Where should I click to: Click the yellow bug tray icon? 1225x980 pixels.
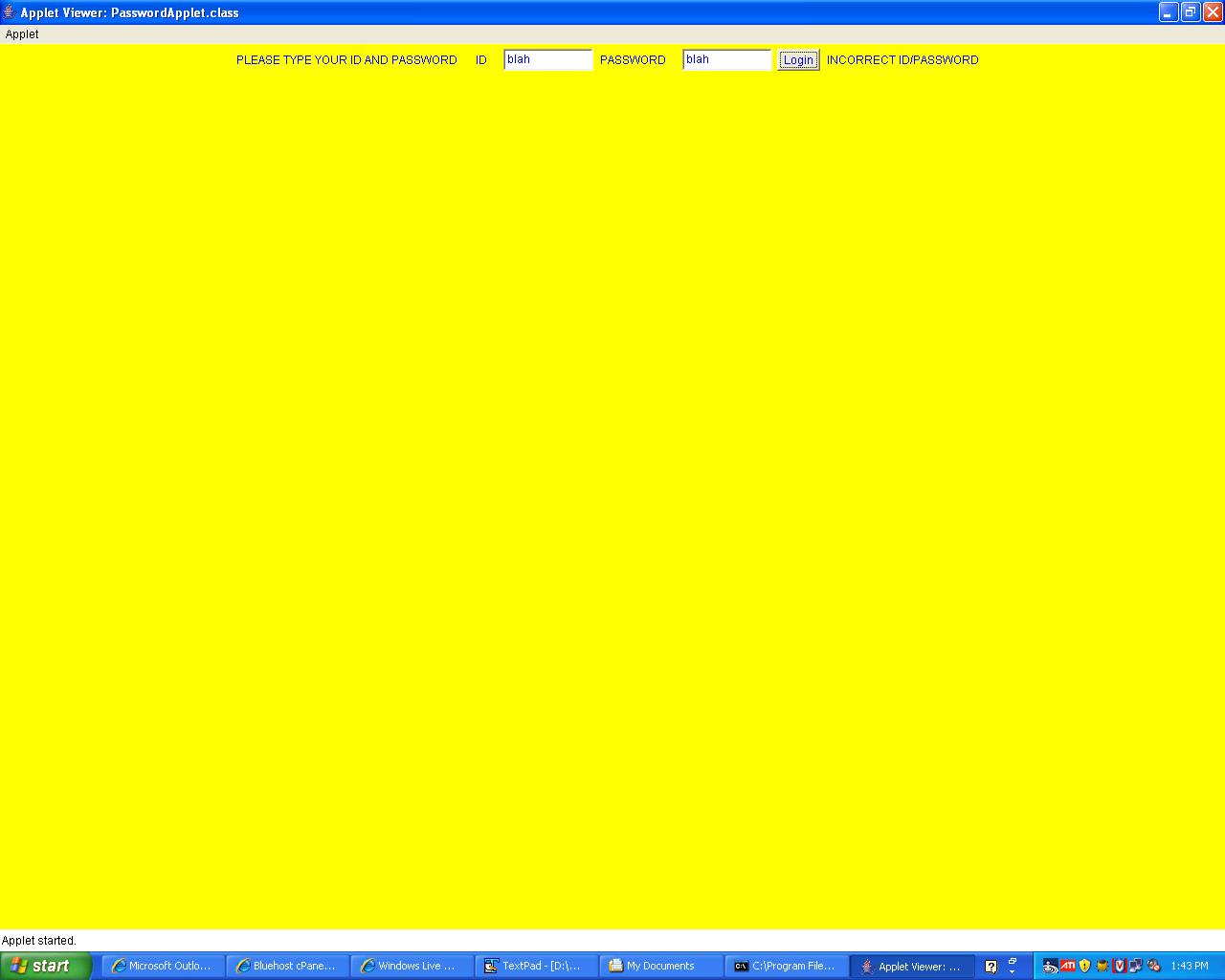point(1102,966)
